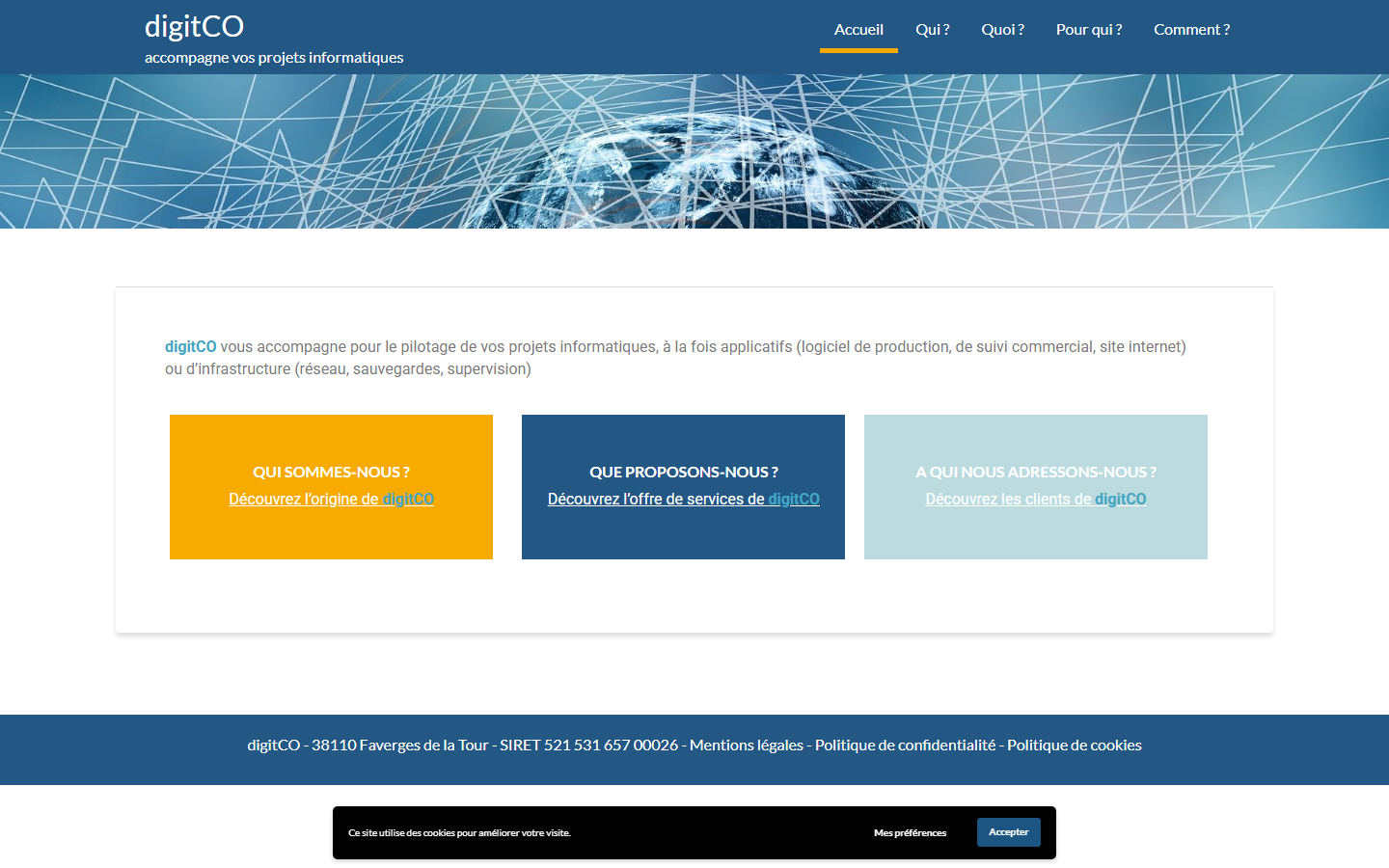This screenshot has height=868, width=1389.
Task: Navigate to Pour qui ?
Action: coord(1089,30)
